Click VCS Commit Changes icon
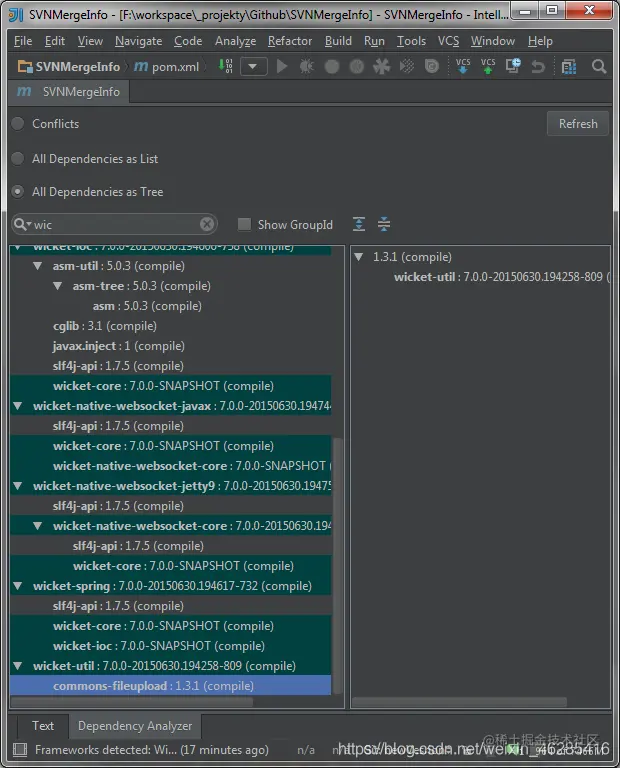Image resolution: width=620 pixels, height=768 pixels. tap(488, 66)
